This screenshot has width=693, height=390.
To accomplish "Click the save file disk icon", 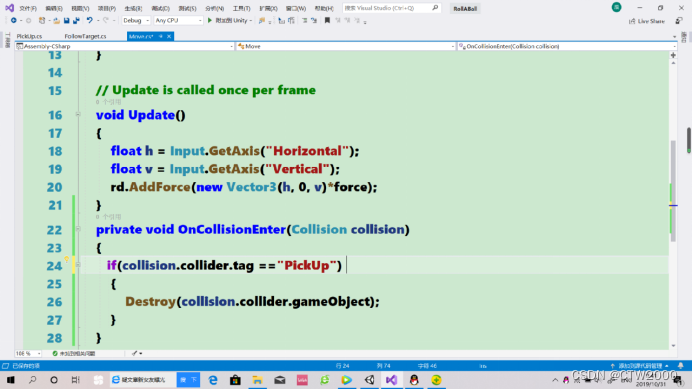I will point(66,20).
